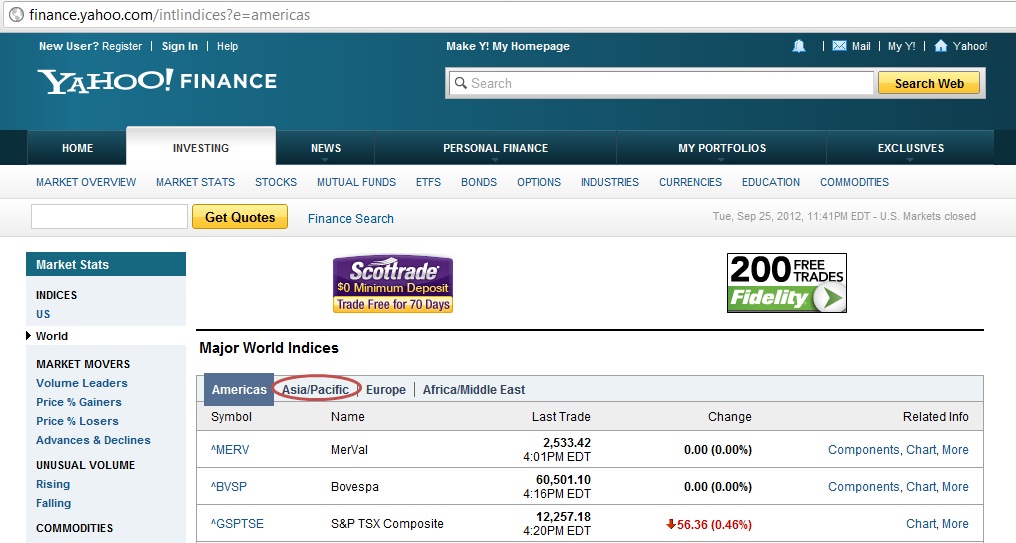Click the black arrow marker beside World
The width and height of the screenshot is (1016, 543).
[29, 336]
